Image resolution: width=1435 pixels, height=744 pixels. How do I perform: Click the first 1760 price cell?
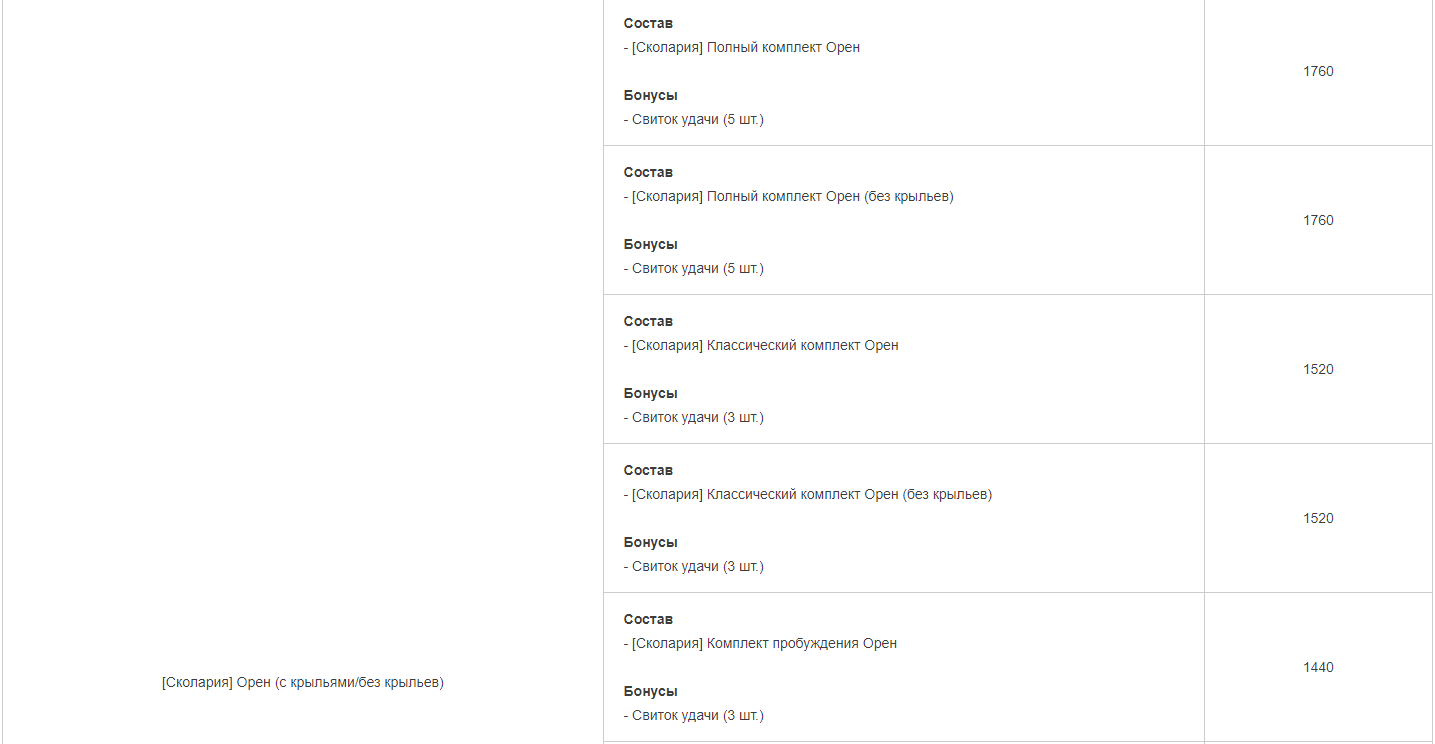[1318, 71]
